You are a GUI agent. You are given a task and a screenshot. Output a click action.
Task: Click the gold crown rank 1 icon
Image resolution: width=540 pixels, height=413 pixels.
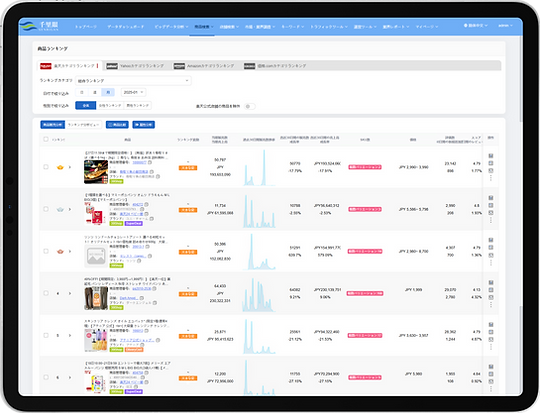[60, 167]
